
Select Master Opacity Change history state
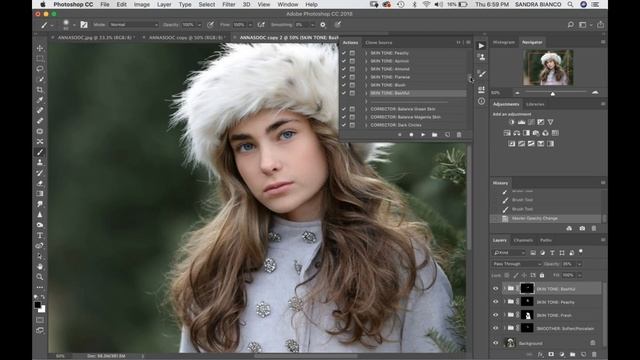(546, 218)
